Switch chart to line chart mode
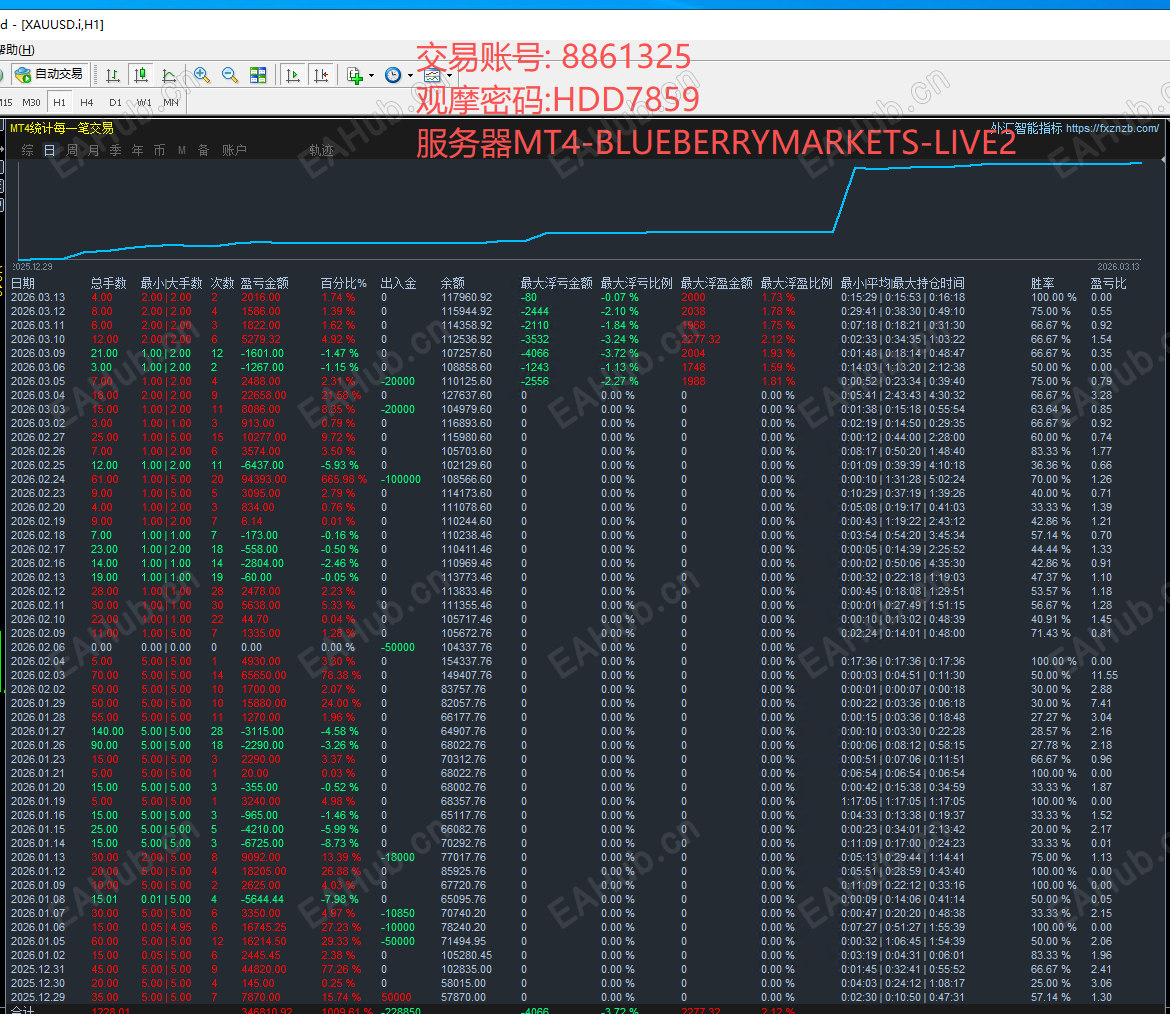The height and width of the screenshot is (1014, 1170). 169,75
